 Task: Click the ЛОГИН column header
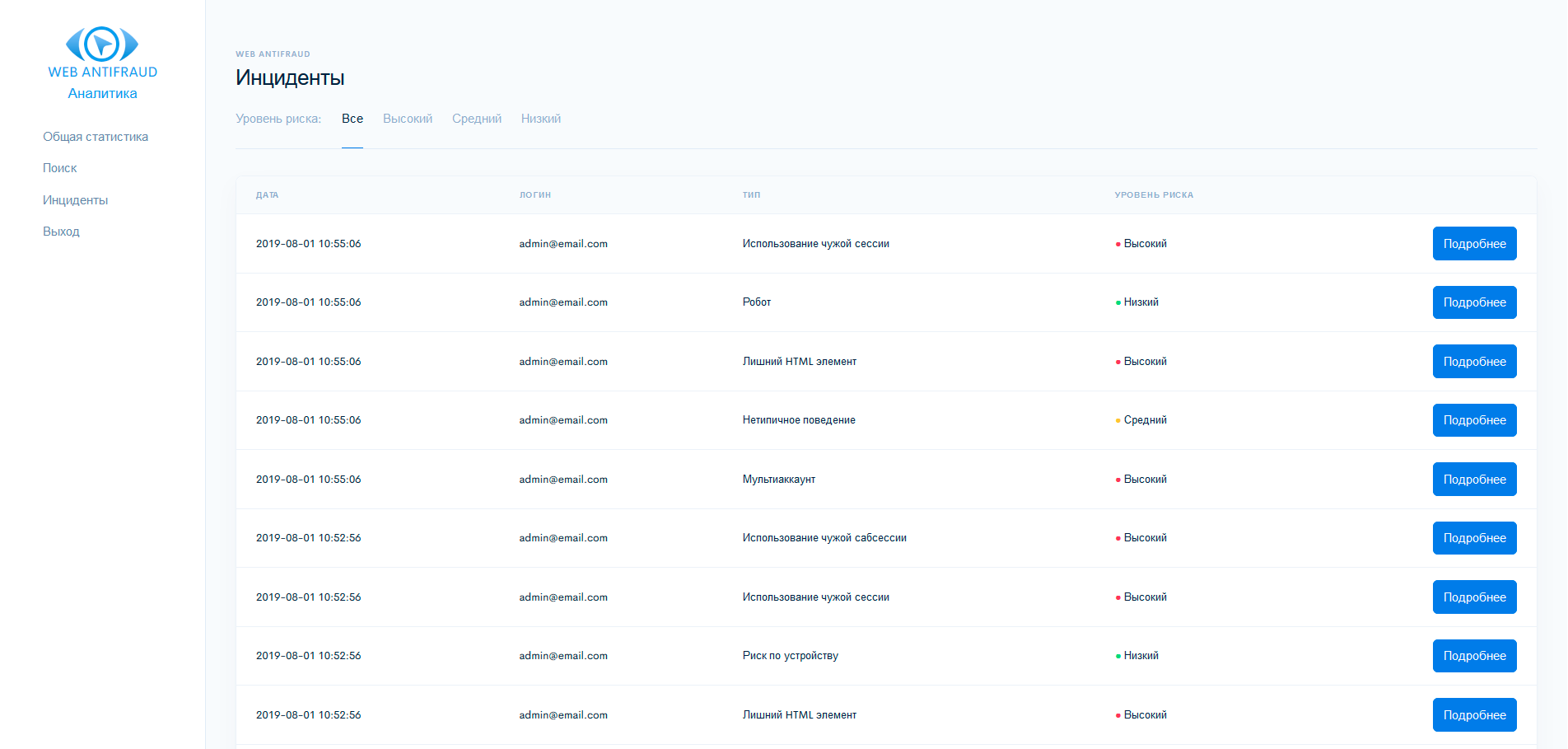(x=535, y=195)
